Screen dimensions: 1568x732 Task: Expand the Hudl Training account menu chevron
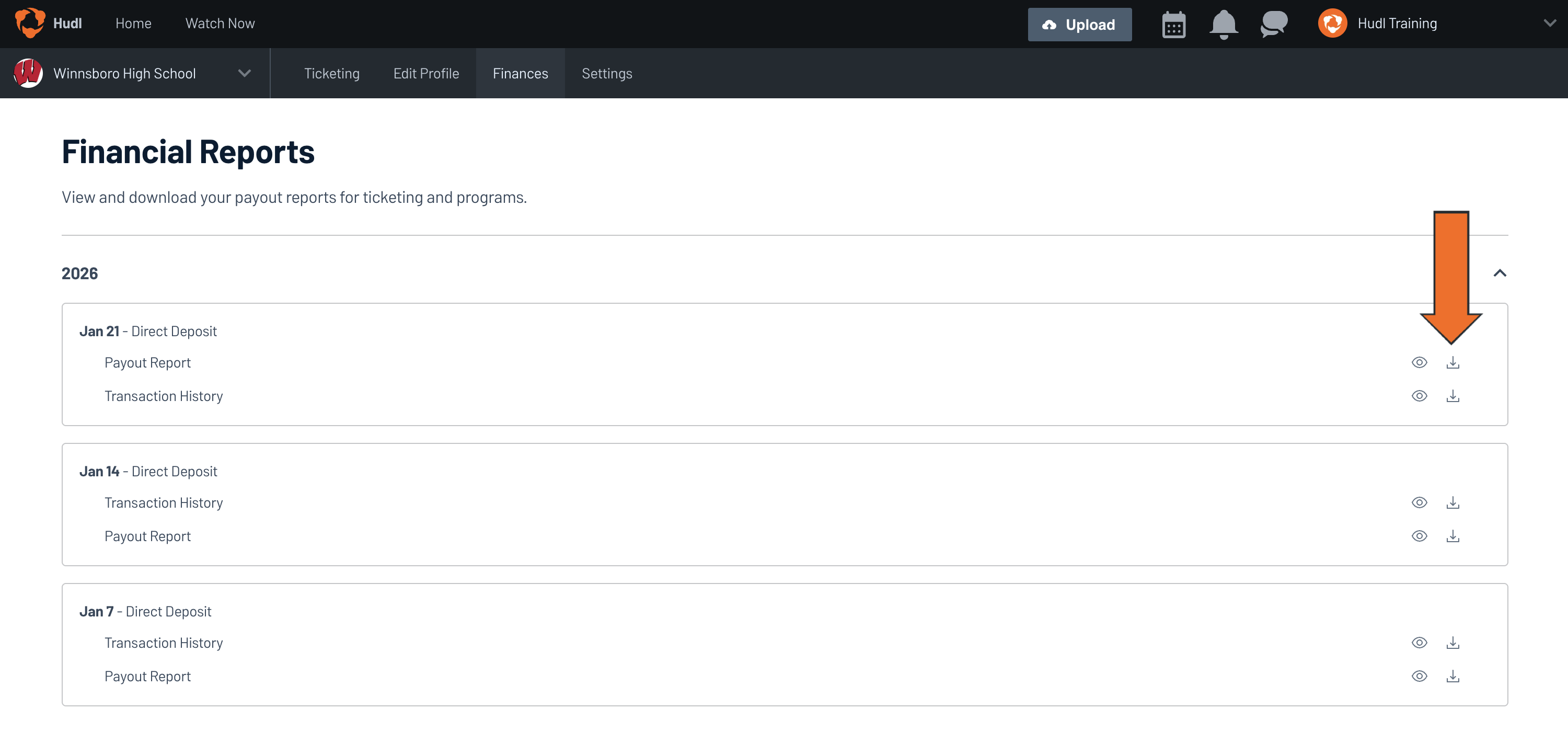coord(1549,23)
